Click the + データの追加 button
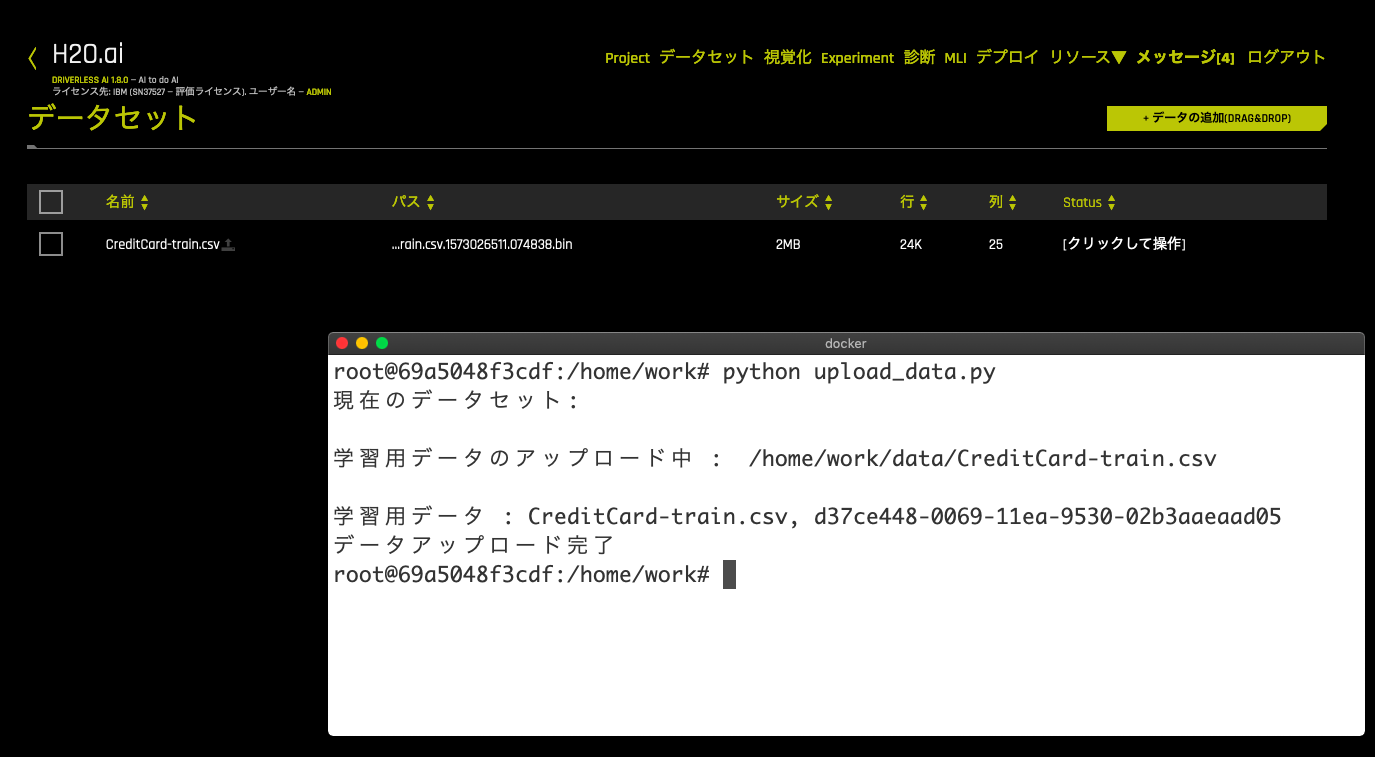 [1216, 118]
